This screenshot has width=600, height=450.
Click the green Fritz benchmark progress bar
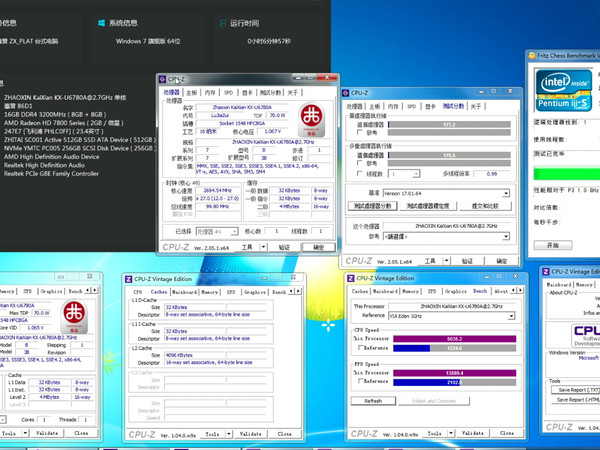(567, 173)
